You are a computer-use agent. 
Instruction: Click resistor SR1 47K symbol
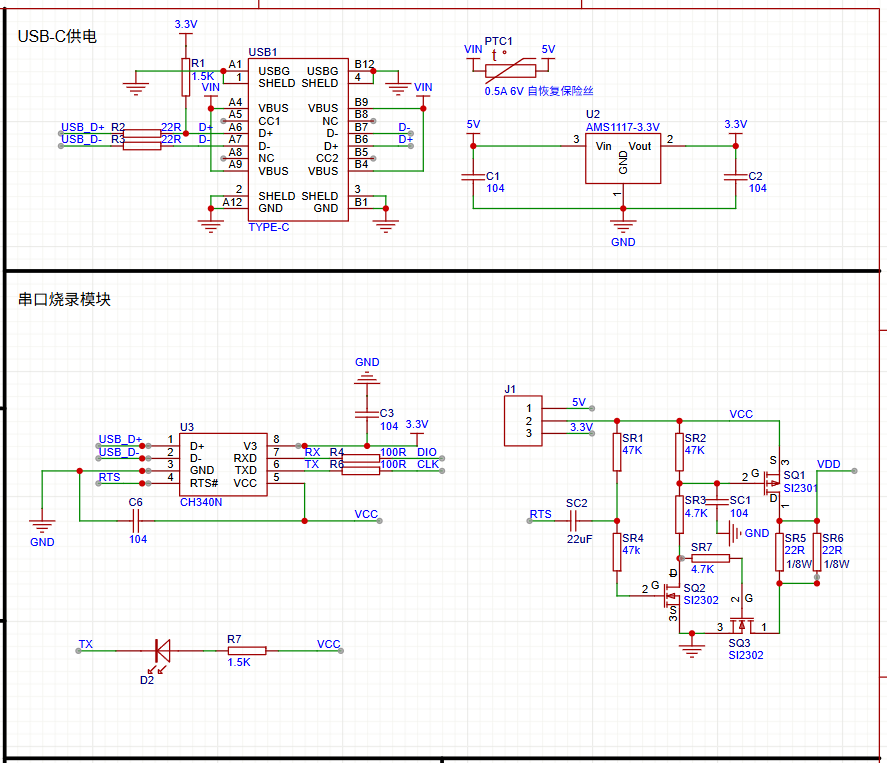pos(617,452)
